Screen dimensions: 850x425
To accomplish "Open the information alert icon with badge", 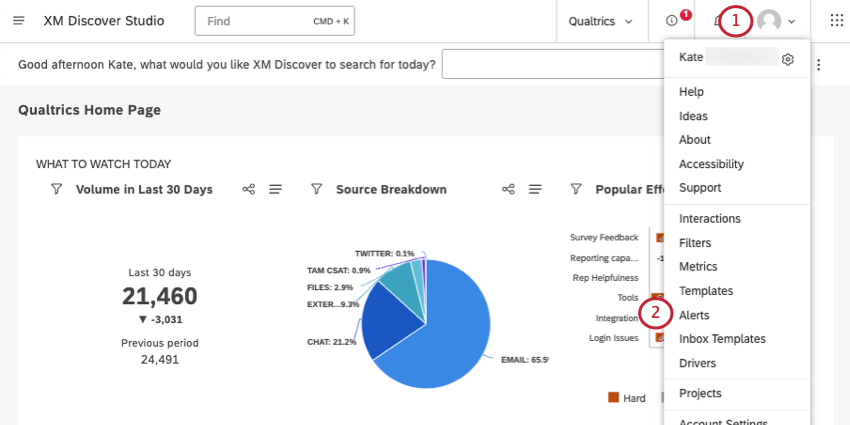I will tap(672, 21).
